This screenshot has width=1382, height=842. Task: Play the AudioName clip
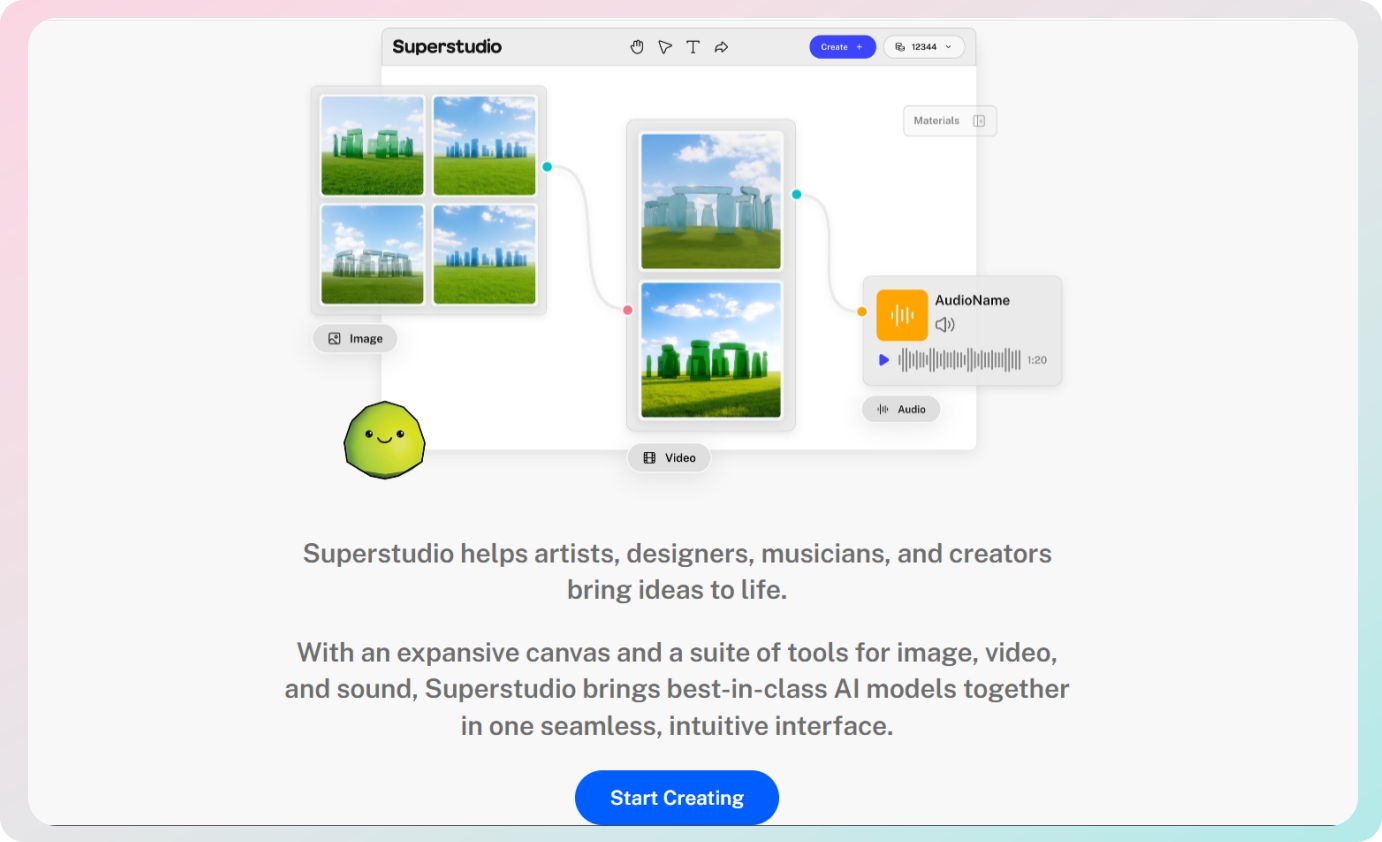884,360
